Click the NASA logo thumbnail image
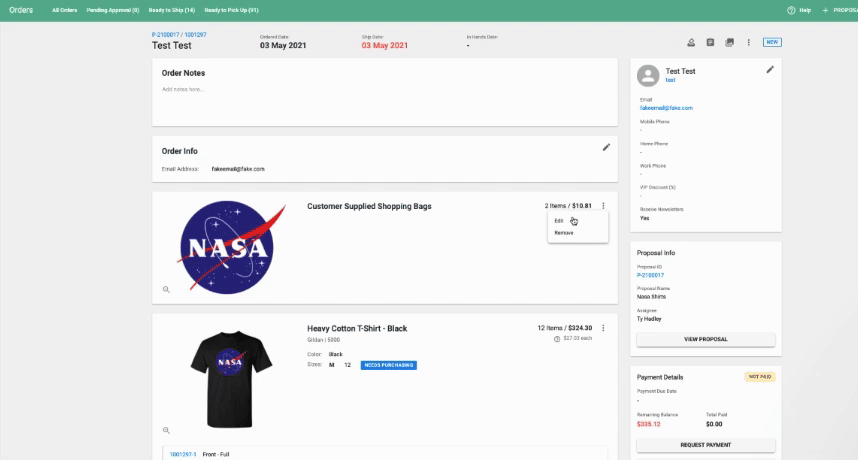Screen dimensions: 858x460 pyautogui.click(x=226, y=247)
